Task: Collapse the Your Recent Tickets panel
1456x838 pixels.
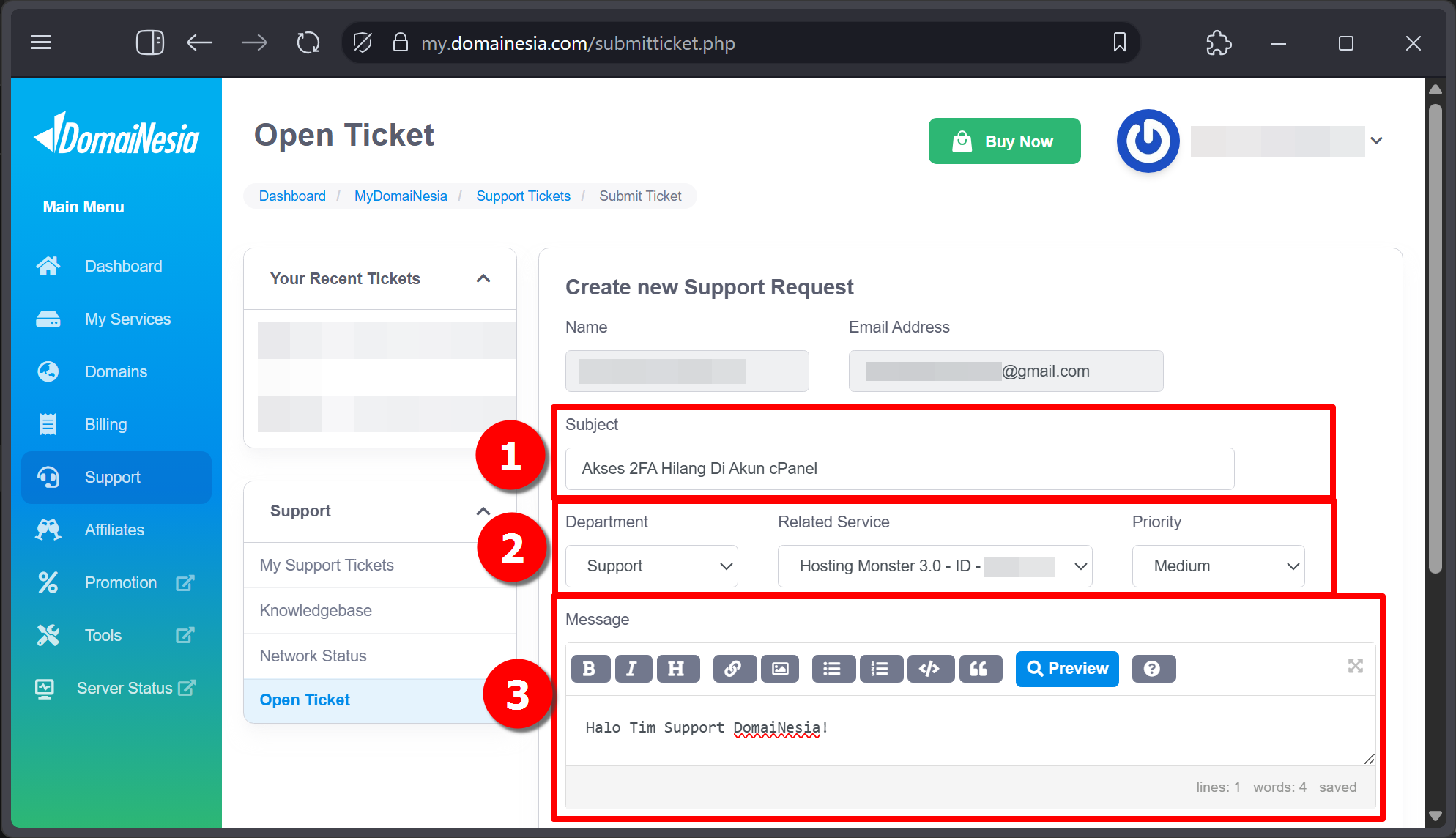Action: 483,278
